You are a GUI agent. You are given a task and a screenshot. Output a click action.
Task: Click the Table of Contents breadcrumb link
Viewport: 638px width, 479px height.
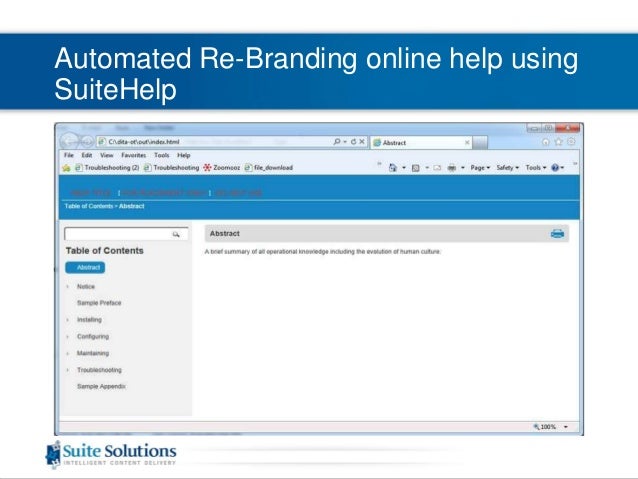(89, 206)
